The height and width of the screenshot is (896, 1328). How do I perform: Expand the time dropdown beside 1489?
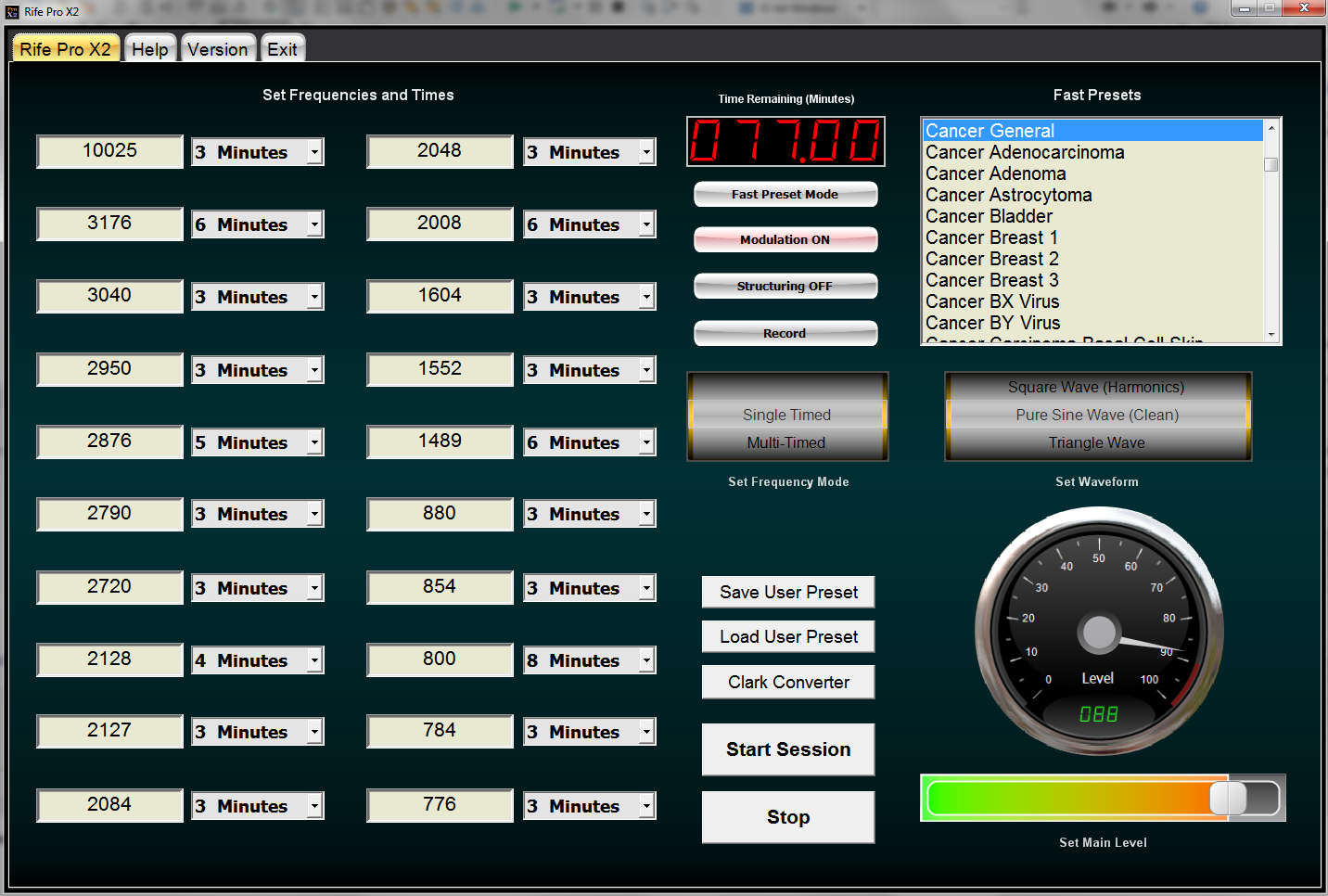(647, 442)
